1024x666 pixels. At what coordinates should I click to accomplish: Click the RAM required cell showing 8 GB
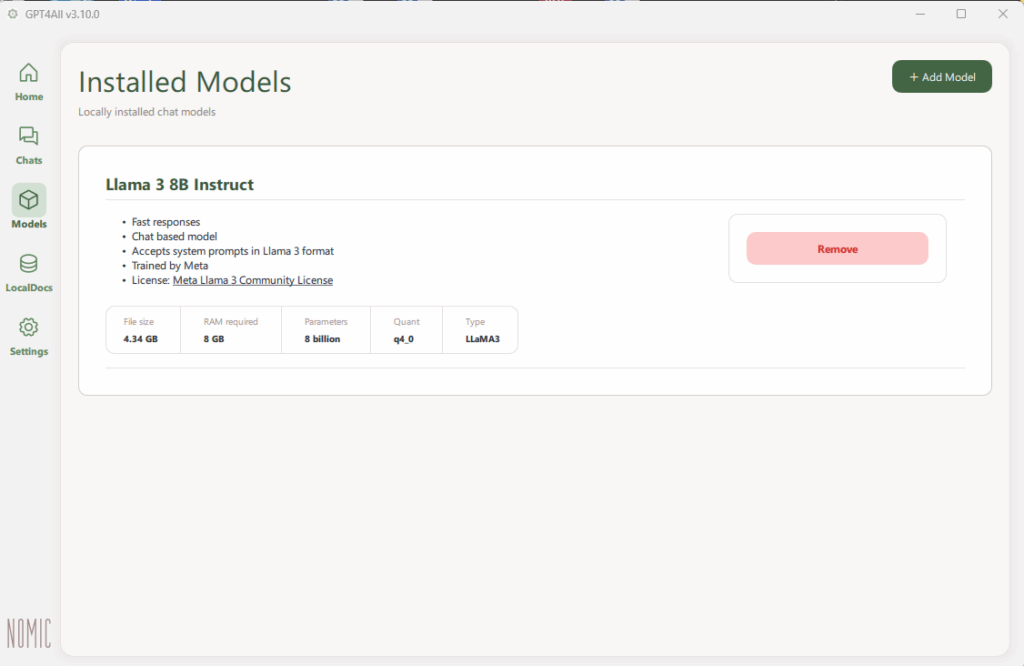[x=230, y=338]
